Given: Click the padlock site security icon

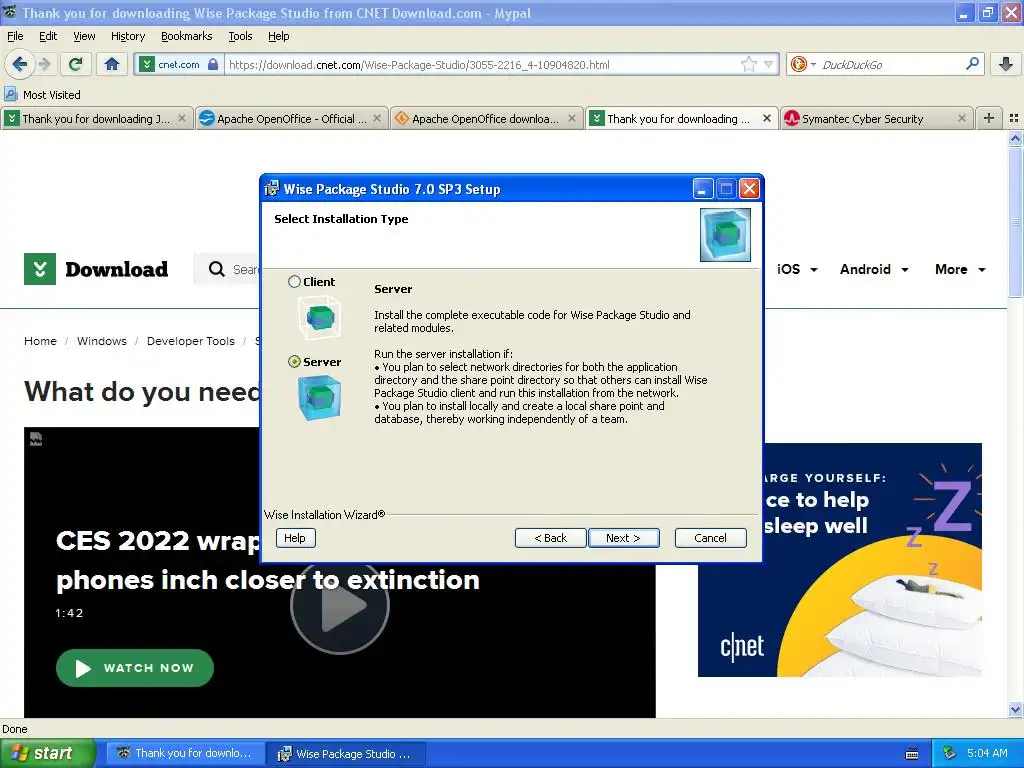Looking at the screenshot, I should point(213,64).
